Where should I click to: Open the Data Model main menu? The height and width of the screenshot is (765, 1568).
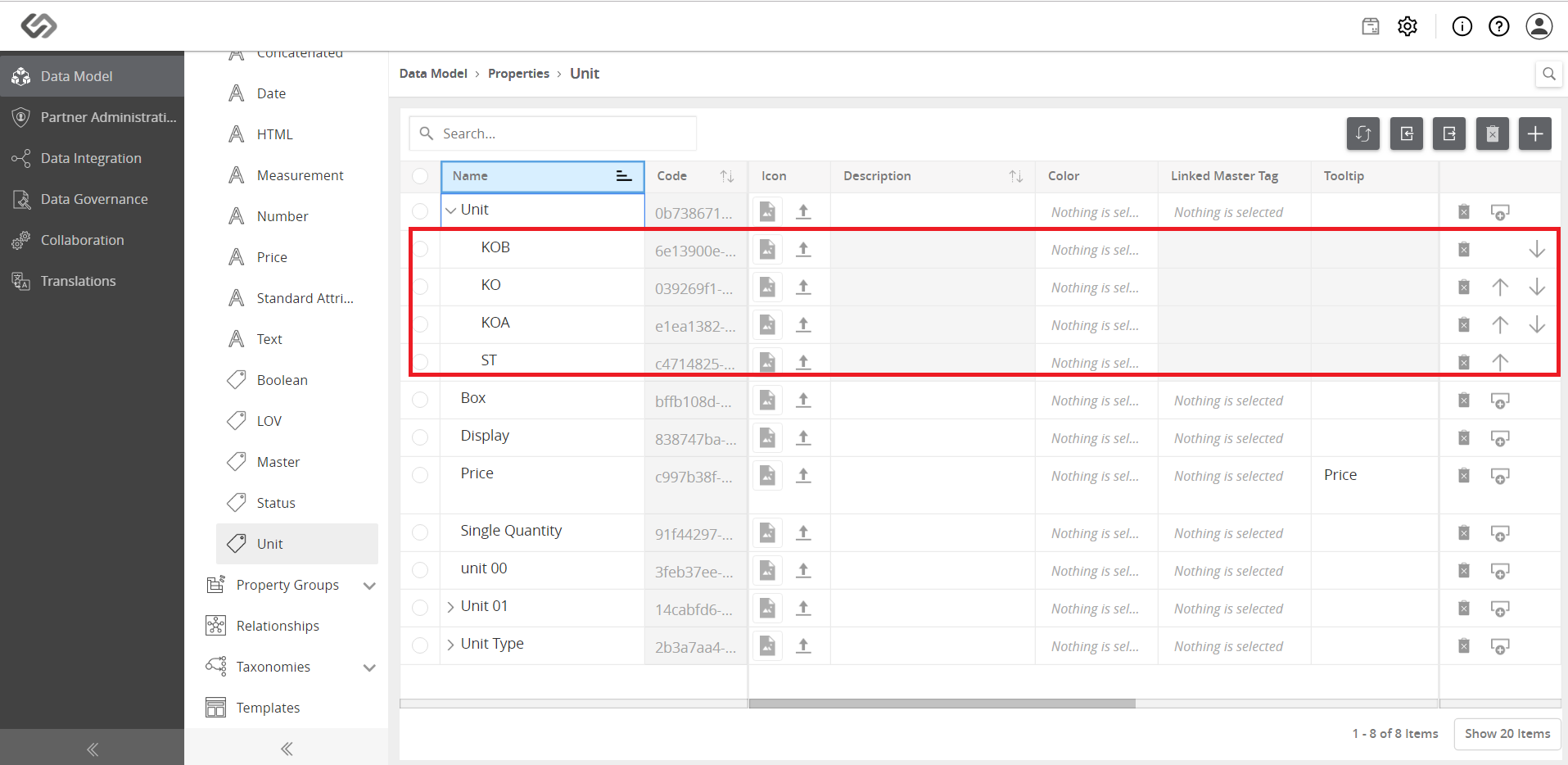(92, 76)
